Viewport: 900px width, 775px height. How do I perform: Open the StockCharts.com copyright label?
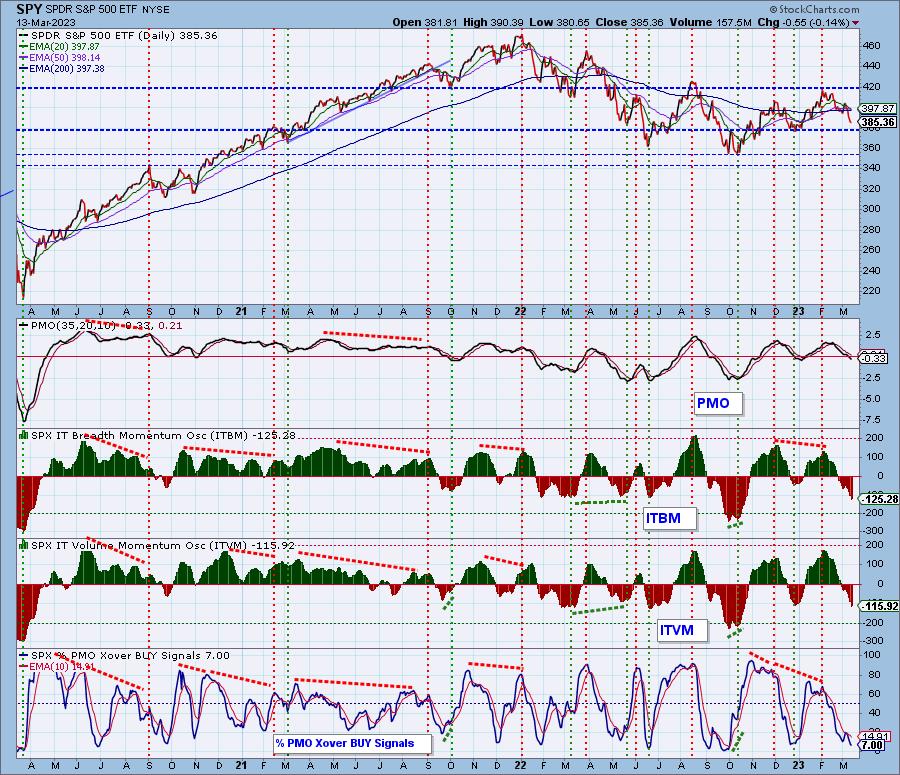(x=814, y=9)
